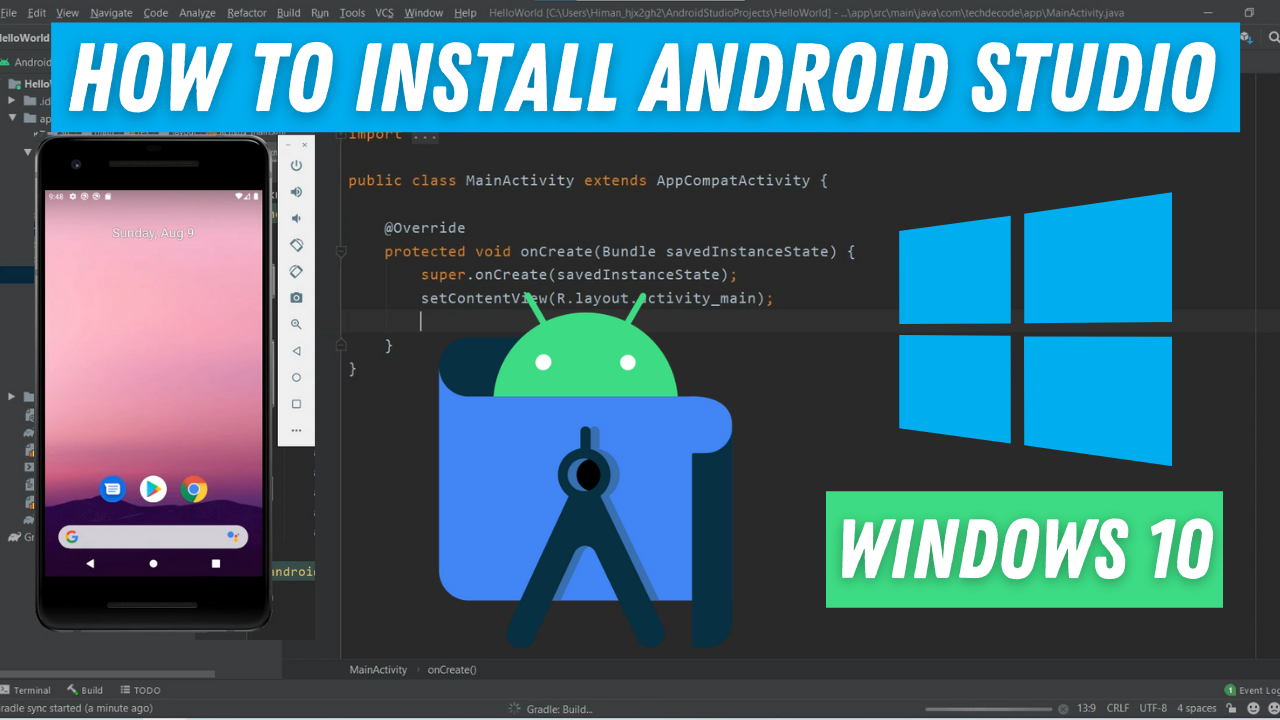This screenshot has height=720, width=1280.
Task: Expand the folded import block marker
Action: pos(341,135)
